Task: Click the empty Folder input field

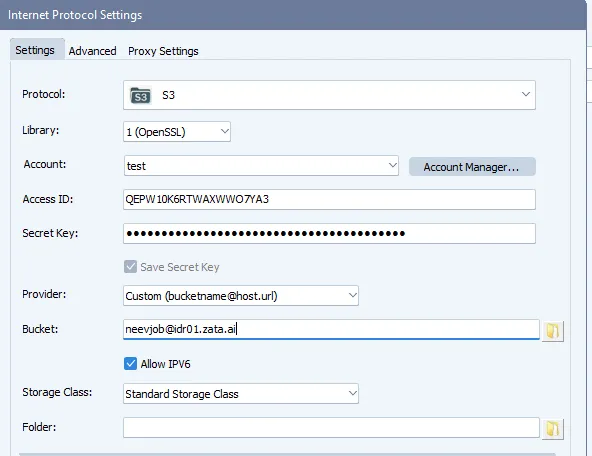Action: [x=331, y=427]
